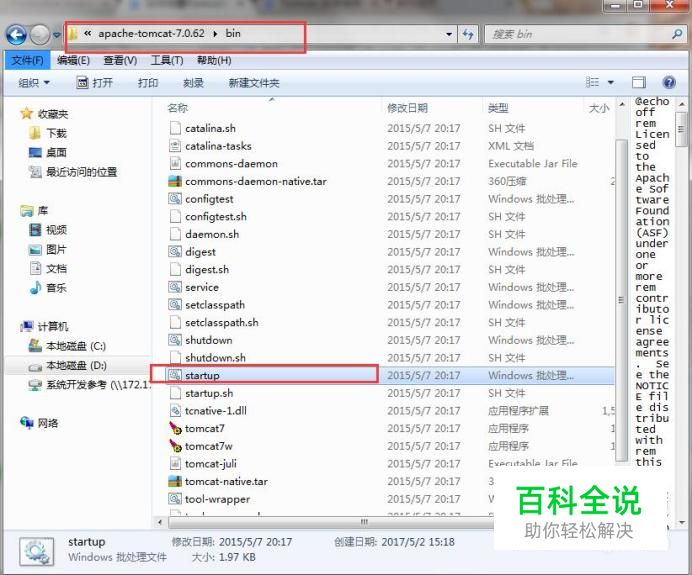Select the configtest batch file icon

pyautogui.click(x=175, y=199)
